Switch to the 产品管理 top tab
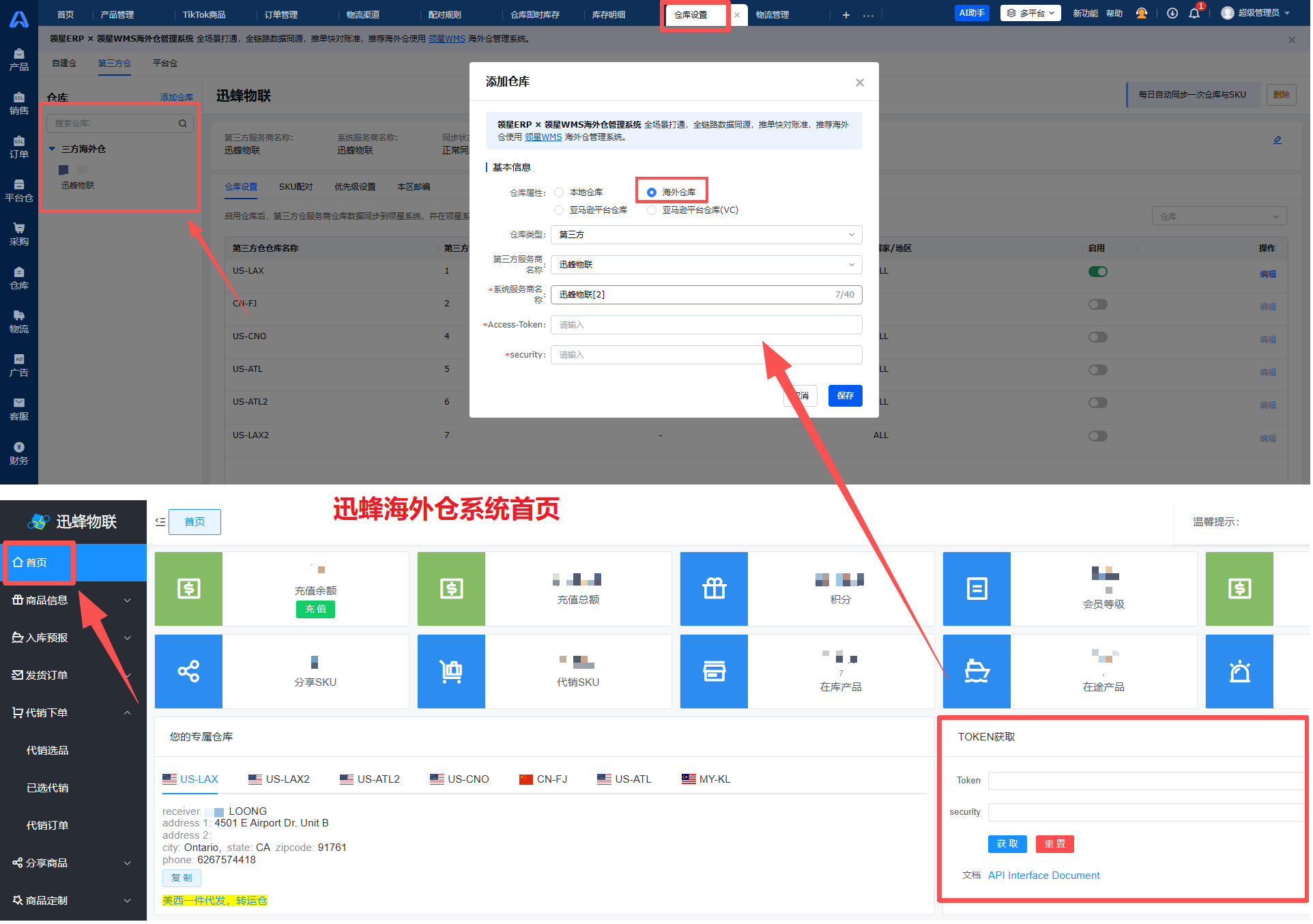 (117, 14)
